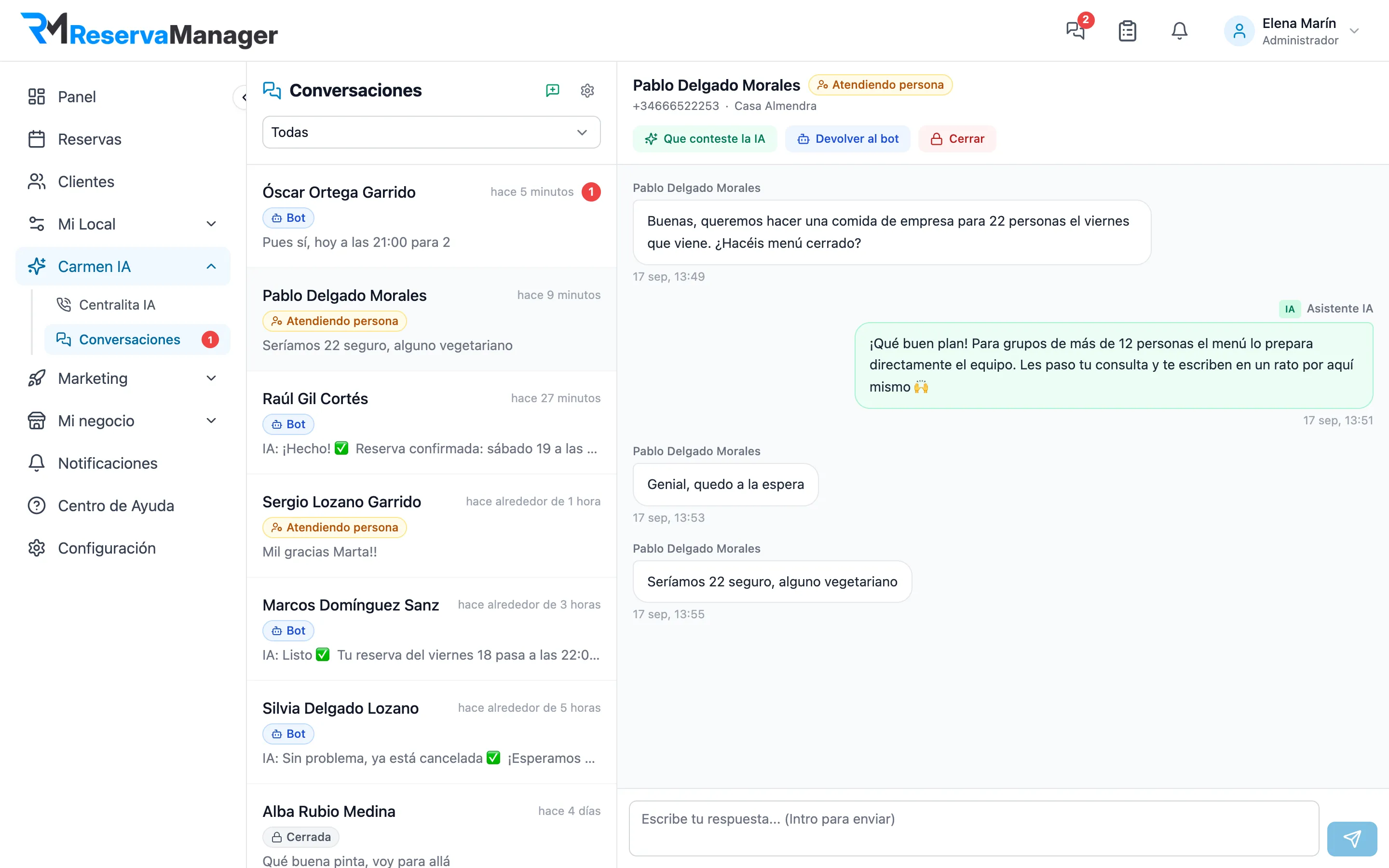Click the 'Genial, quedo a la espera' message
This screenshot has width=1389, height=868.
[725, 485]
